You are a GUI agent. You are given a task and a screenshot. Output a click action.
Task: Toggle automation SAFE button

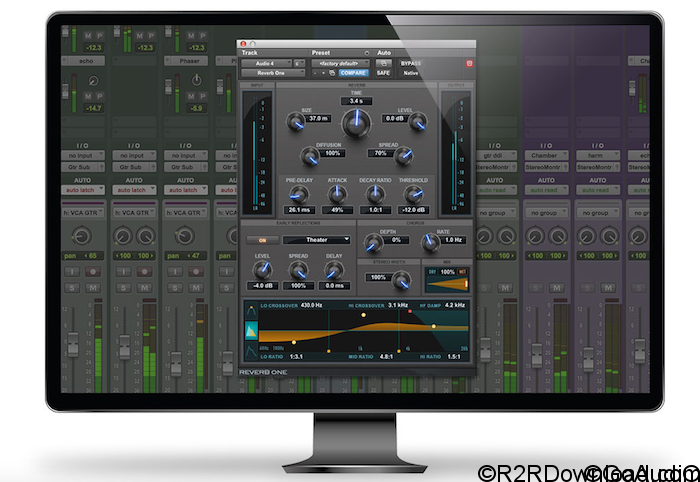point(383,73)
